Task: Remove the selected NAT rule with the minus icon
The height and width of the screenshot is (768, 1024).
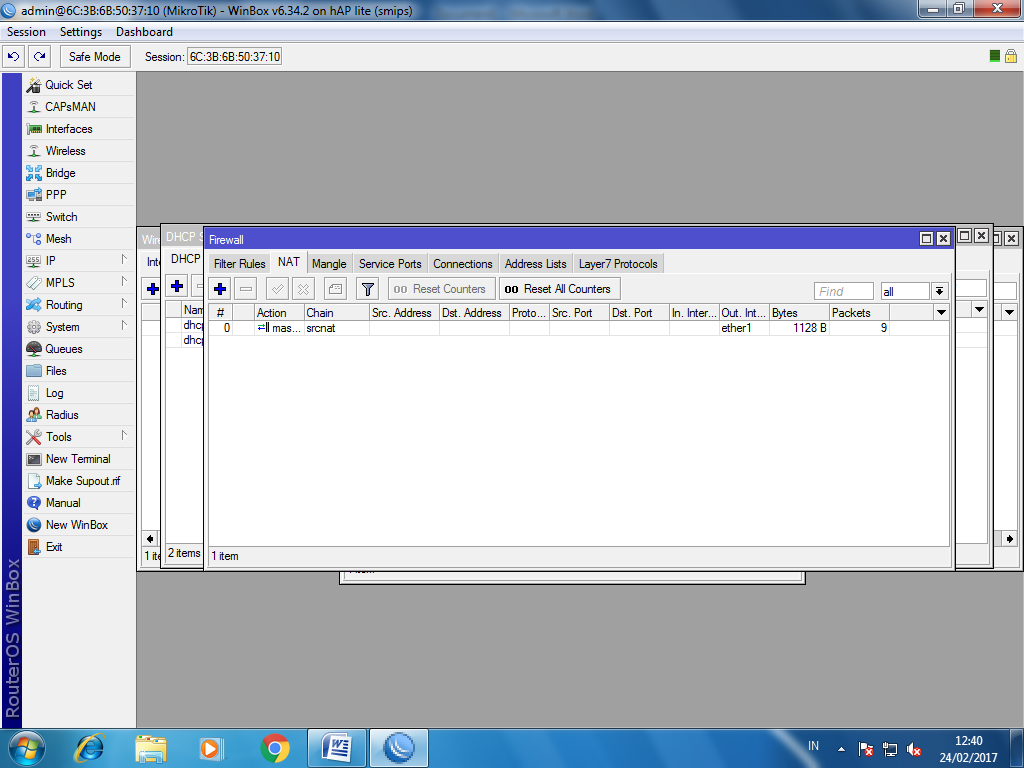Action: coord(246,289)
